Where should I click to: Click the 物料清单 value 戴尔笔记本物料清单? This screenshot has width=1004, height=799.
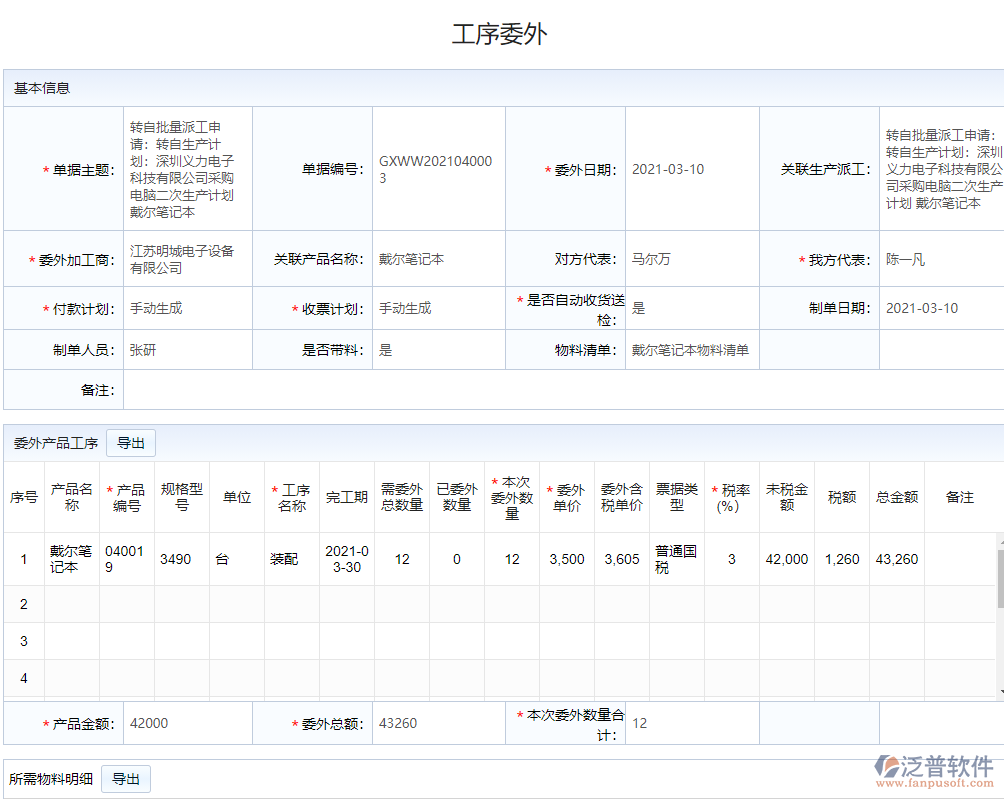tap(691, 350)
